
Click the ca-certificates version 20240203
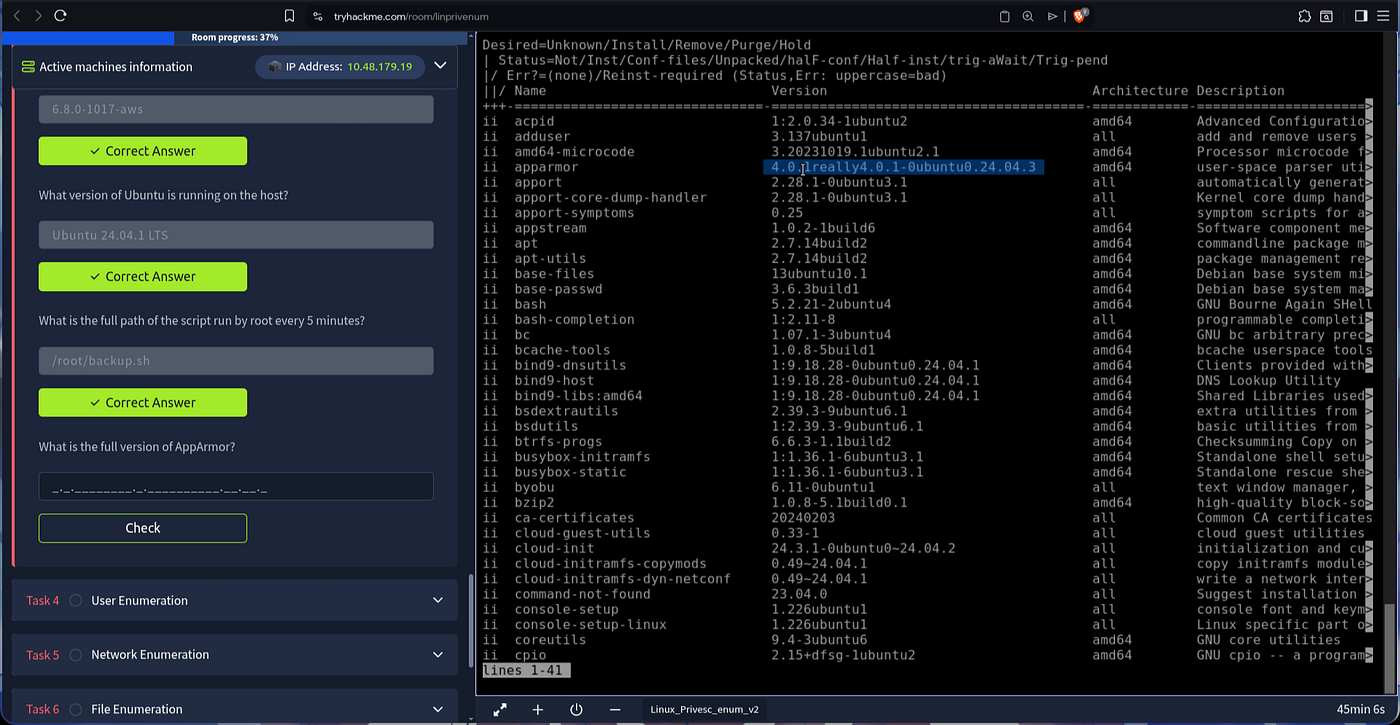(x=803, y=518)
